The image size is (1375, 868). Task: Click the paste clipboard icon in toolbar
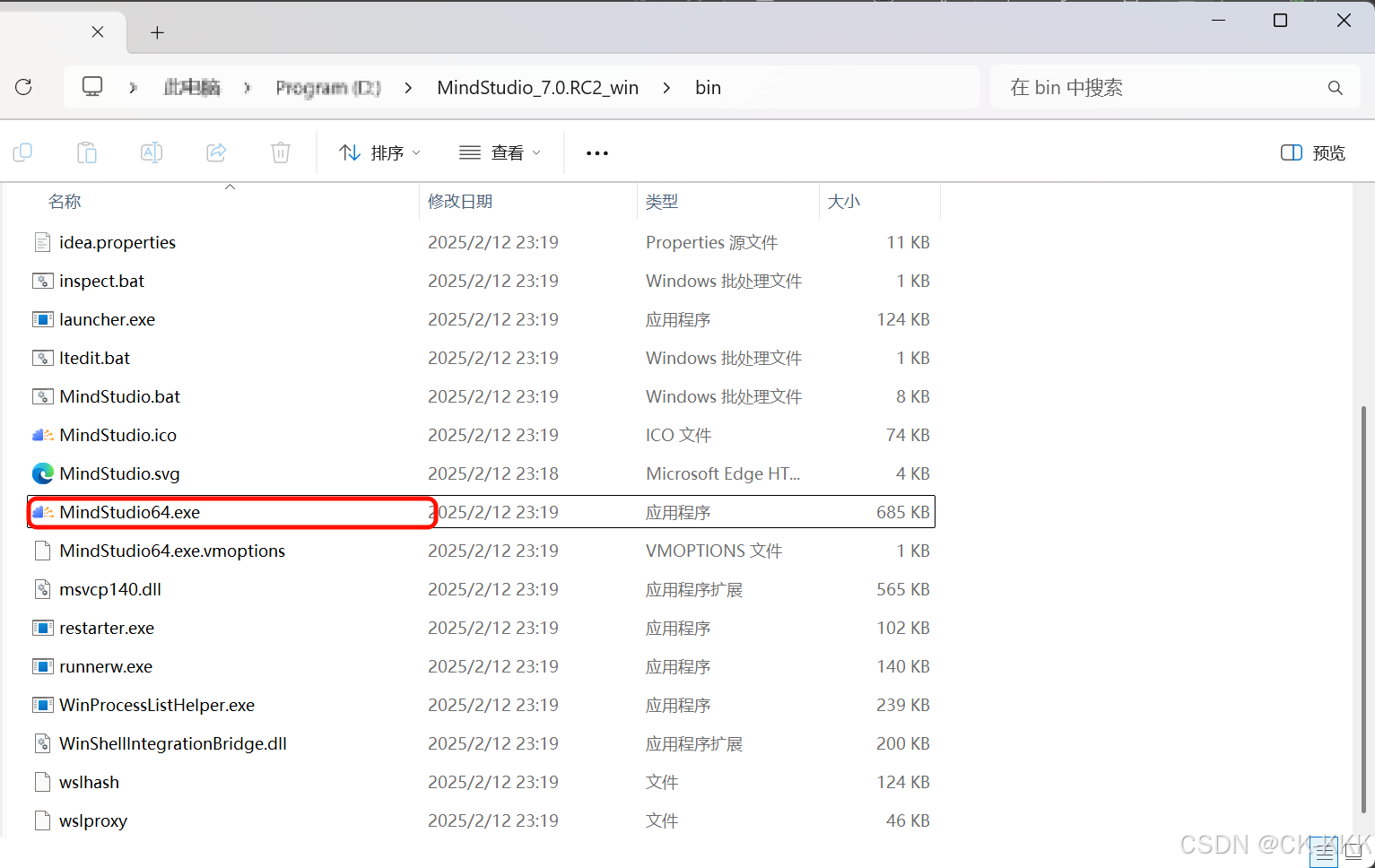coord(87,153)
